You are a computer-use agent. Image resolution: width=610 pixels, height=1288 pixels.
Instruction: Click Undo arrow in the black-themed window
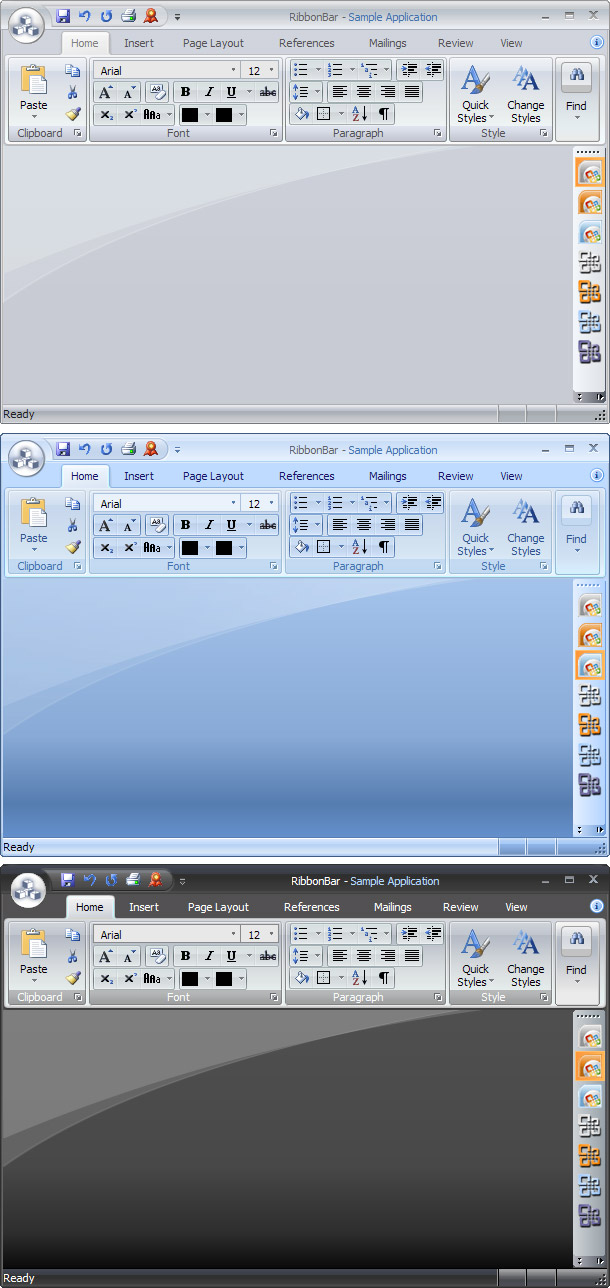point(89,880)
